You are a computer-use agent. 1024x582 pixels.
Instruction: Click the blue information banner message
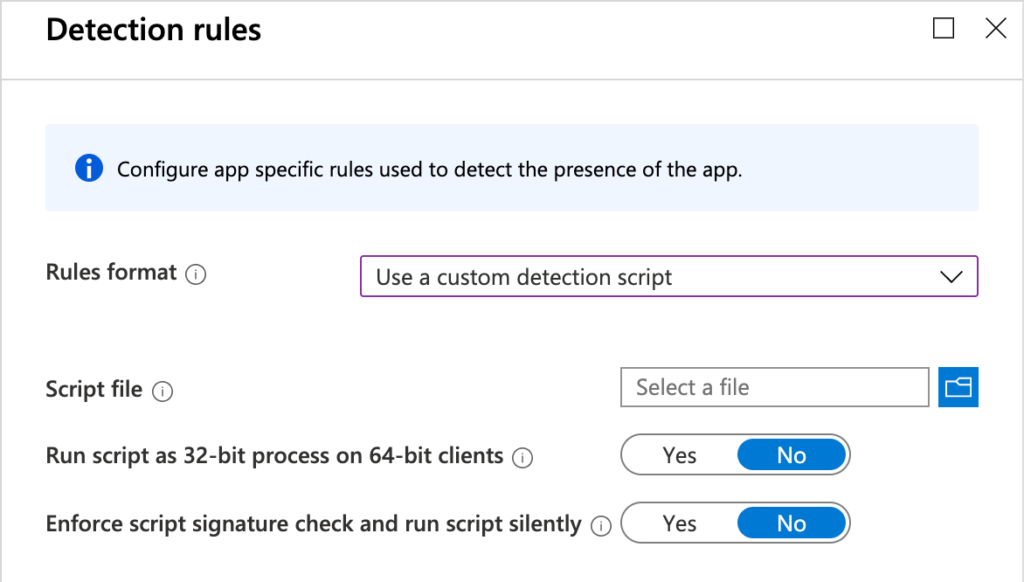pos(420,168)
